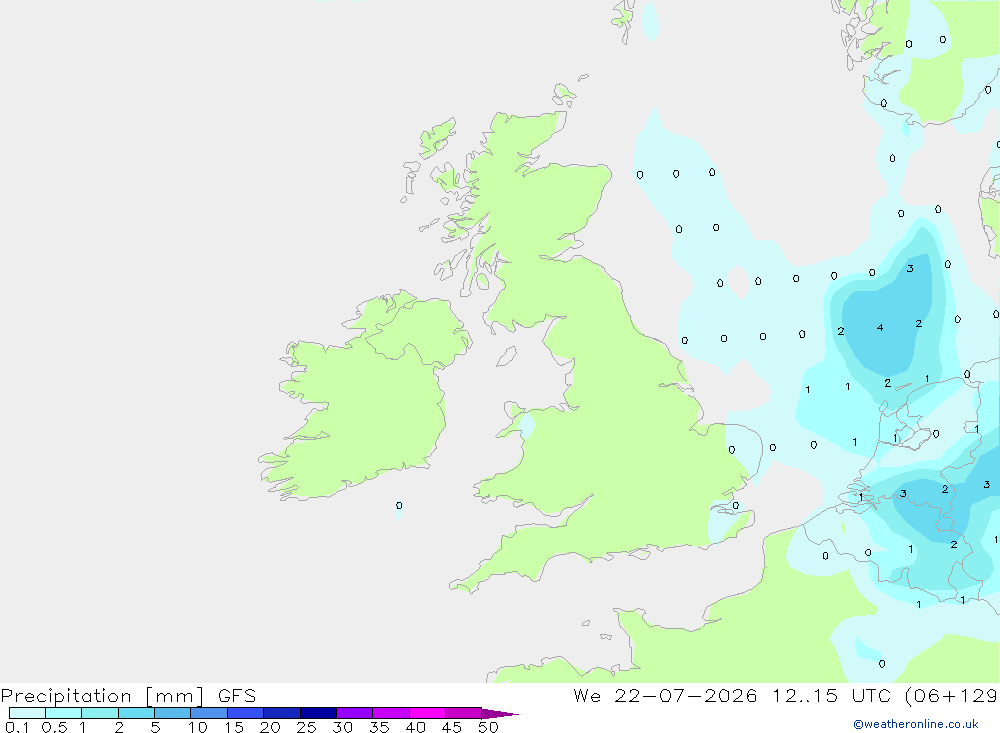
Task: Click the 'We 22-07-2026' forecast date text
Action: (665, 695)
